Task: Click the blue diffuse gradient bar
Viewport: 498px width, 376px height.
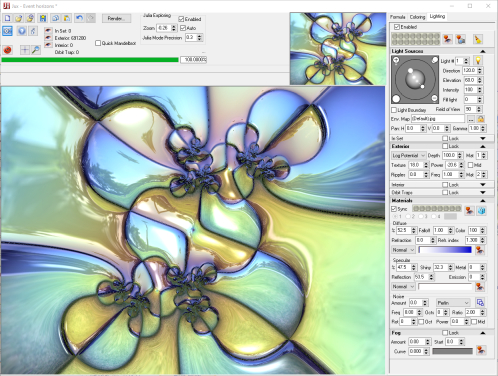Action: (x=445, y=250)
